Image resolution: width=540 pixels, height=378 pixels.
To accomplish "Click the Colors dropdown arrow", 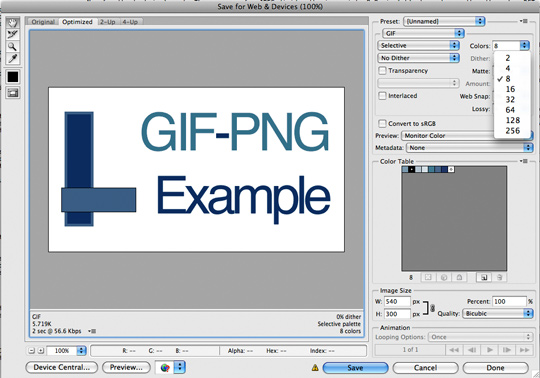I will [524, 45].
